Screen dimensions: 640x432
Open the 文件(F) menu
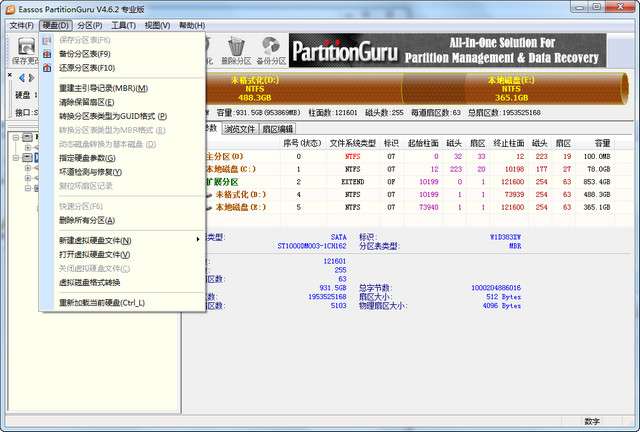(21, 25)
